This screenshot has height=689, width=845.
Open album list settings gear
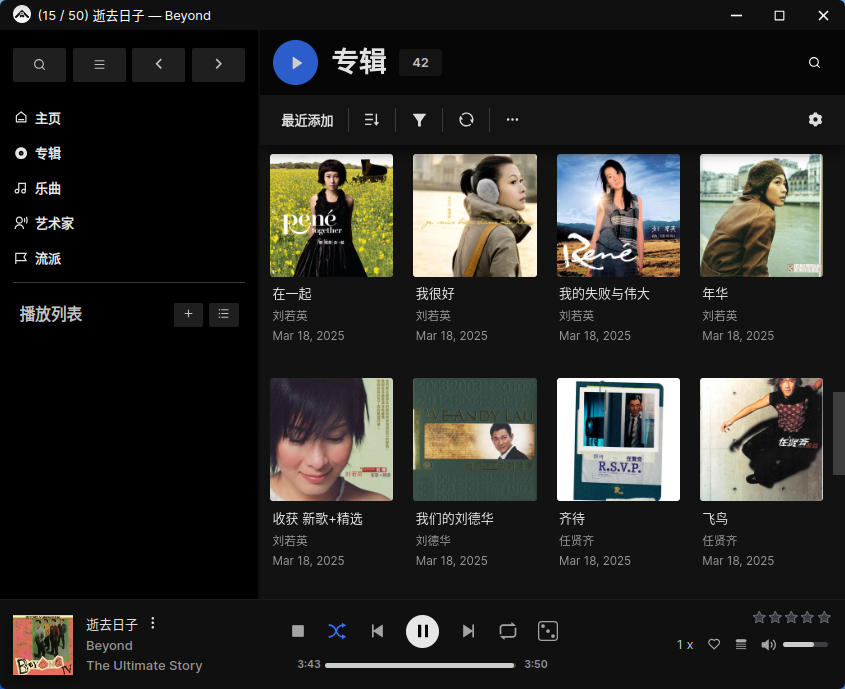click(x=815, y=120)
